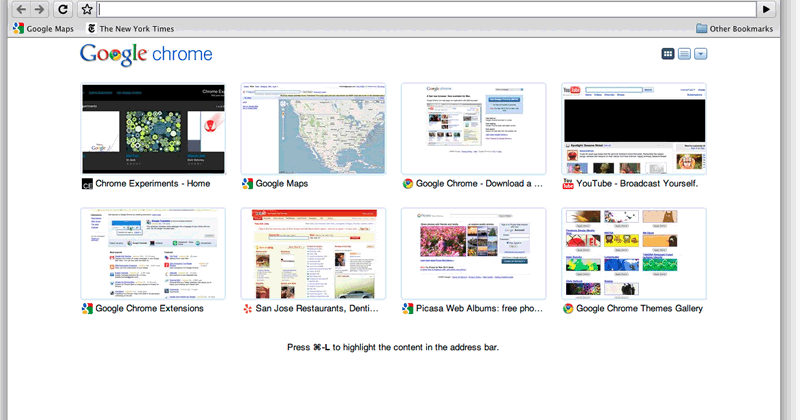800x420 pixels.
Task: Go forward with the forward arrow button
Action: tap(39, 9)
